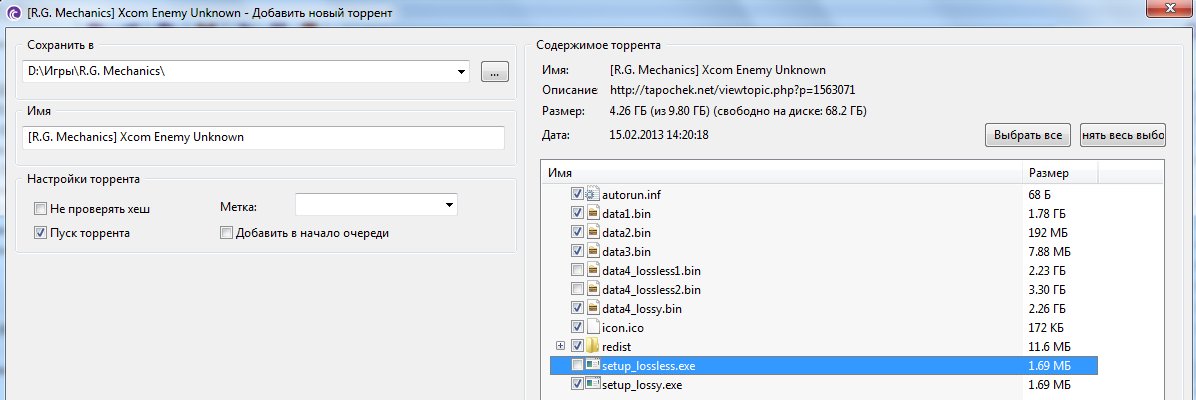Click 'Выбрать все' button
The width and height of the screenshot is (1196, 400).
tap(1027, 134)
